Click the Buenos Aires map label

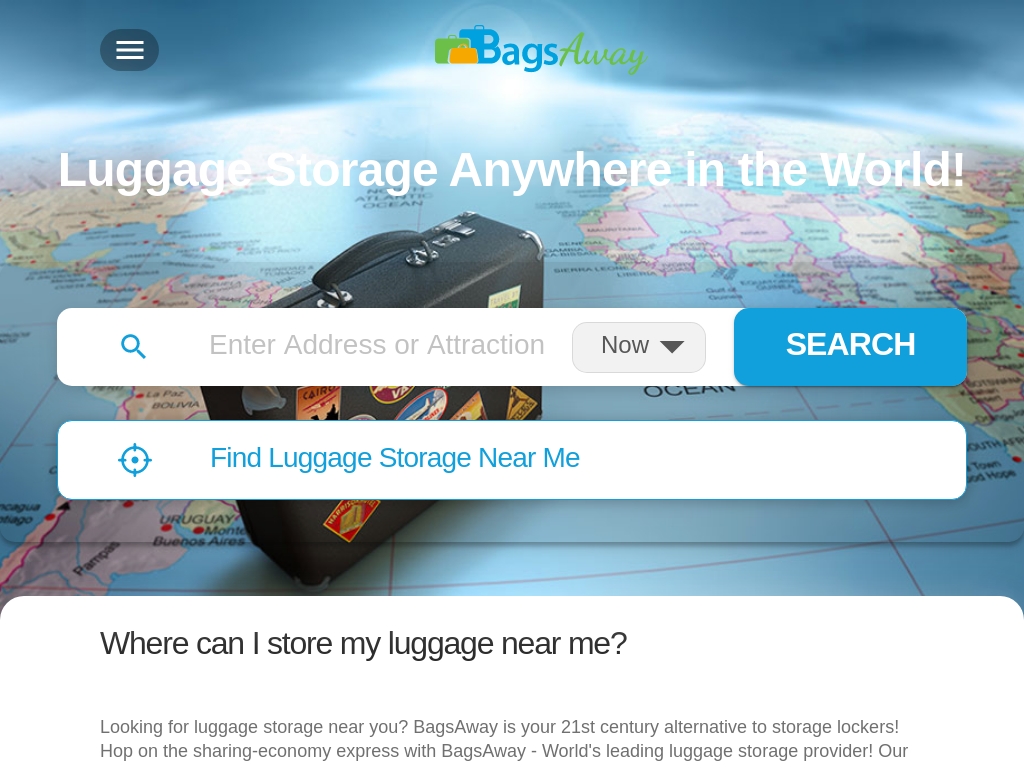[x=199, y=541]
